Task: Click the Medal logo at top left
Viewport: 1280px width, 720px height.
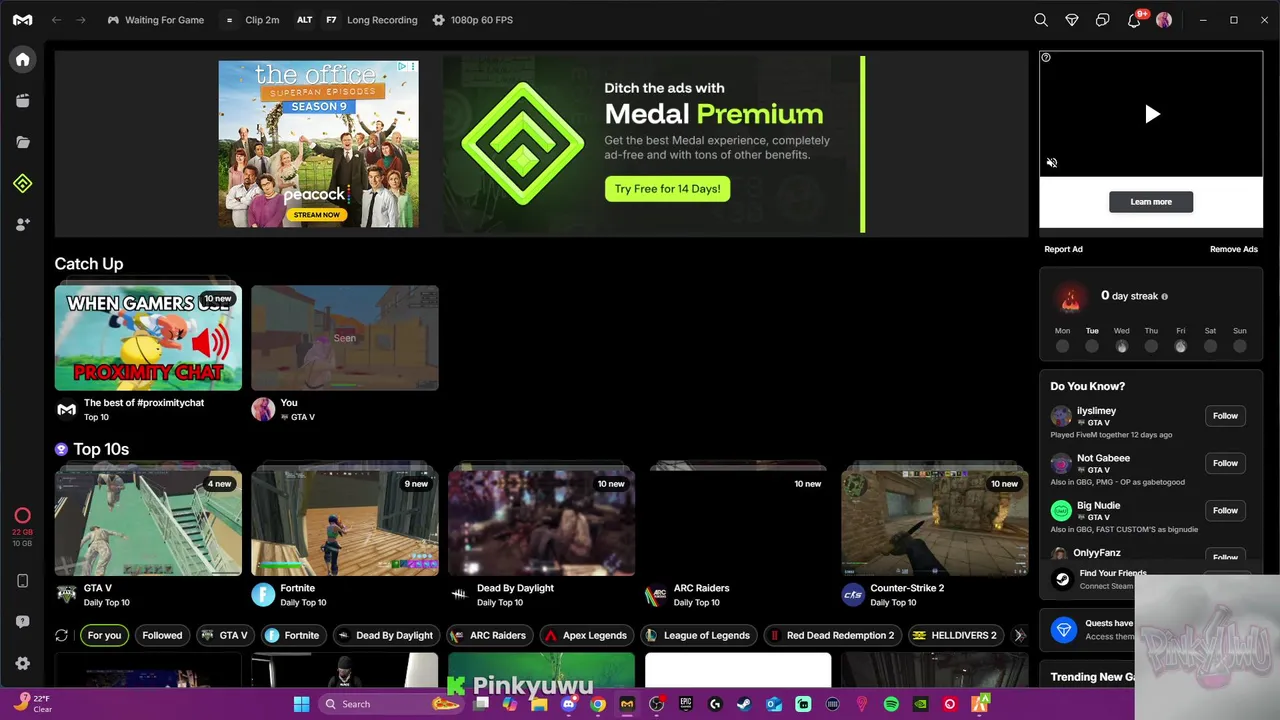Action: pos(22,20)
